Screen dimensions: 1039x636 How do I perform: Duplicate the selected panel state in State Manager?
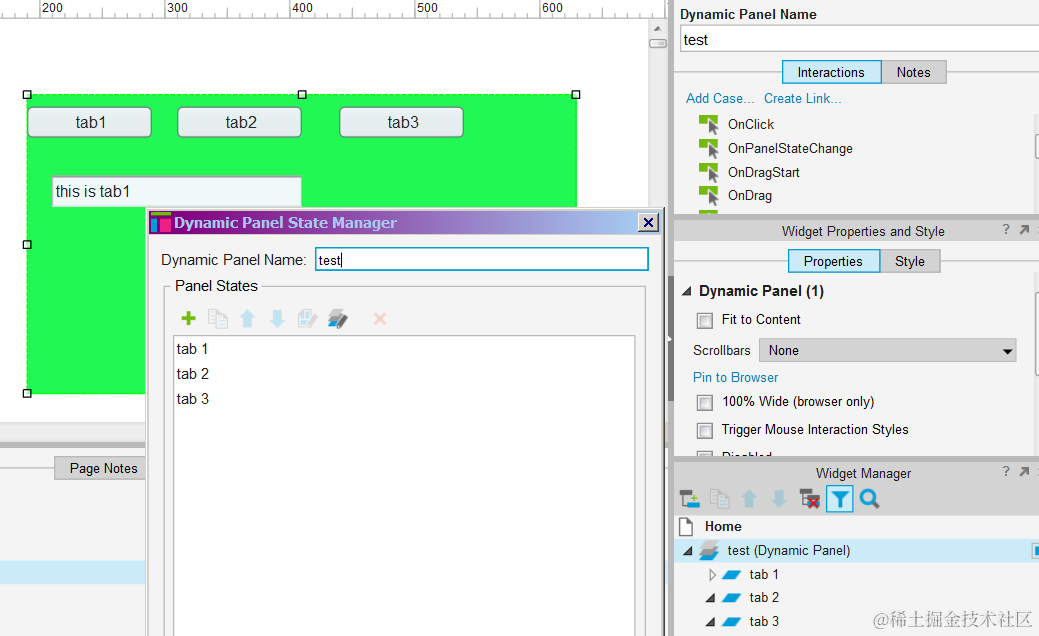click(217, 319)
